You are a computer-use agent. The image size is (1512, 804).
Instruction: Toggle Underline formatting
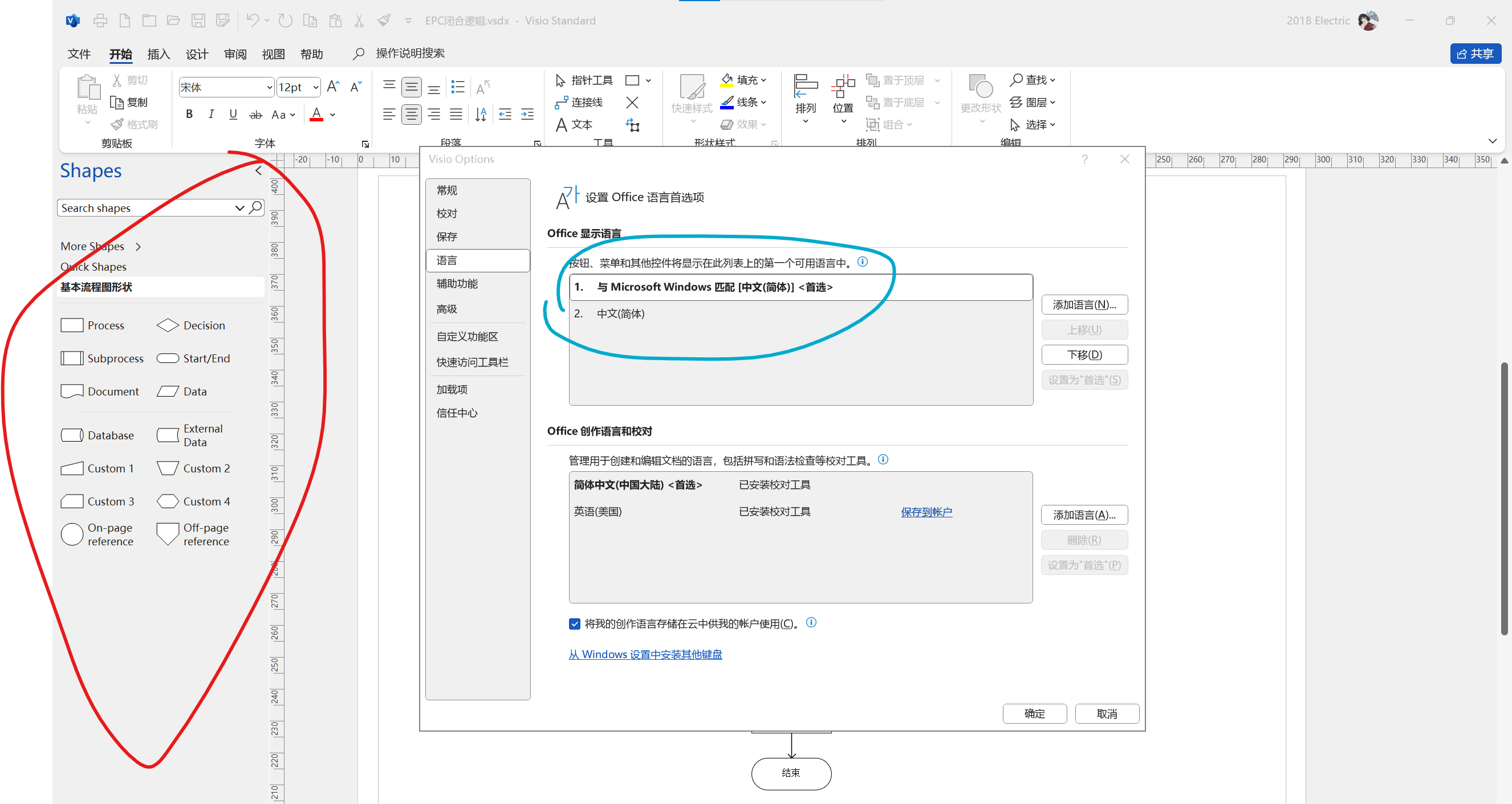pos(233,115)
